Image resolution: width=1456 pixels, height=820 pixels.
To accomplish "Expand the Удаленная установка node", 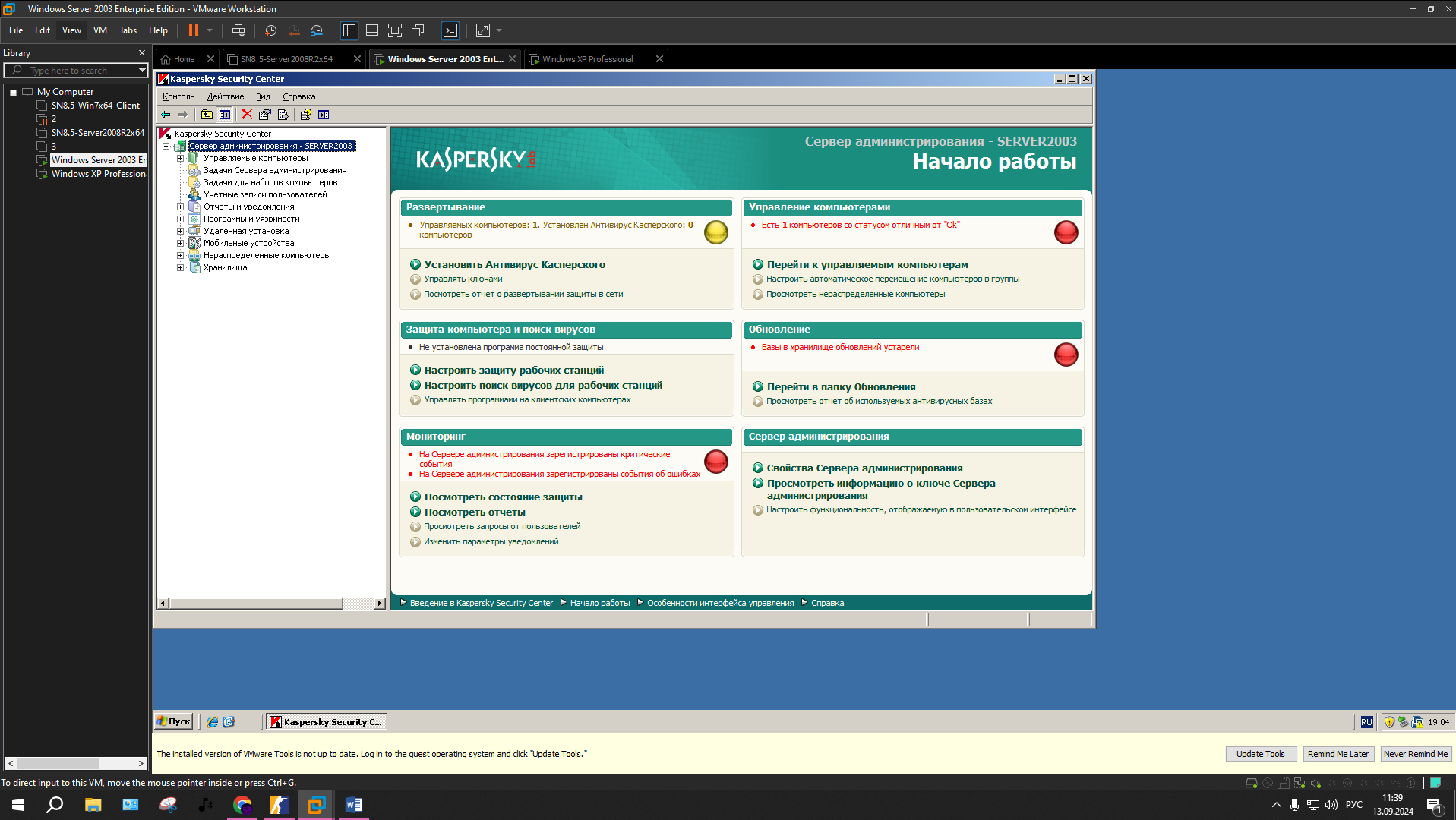I will coord(180,231).
